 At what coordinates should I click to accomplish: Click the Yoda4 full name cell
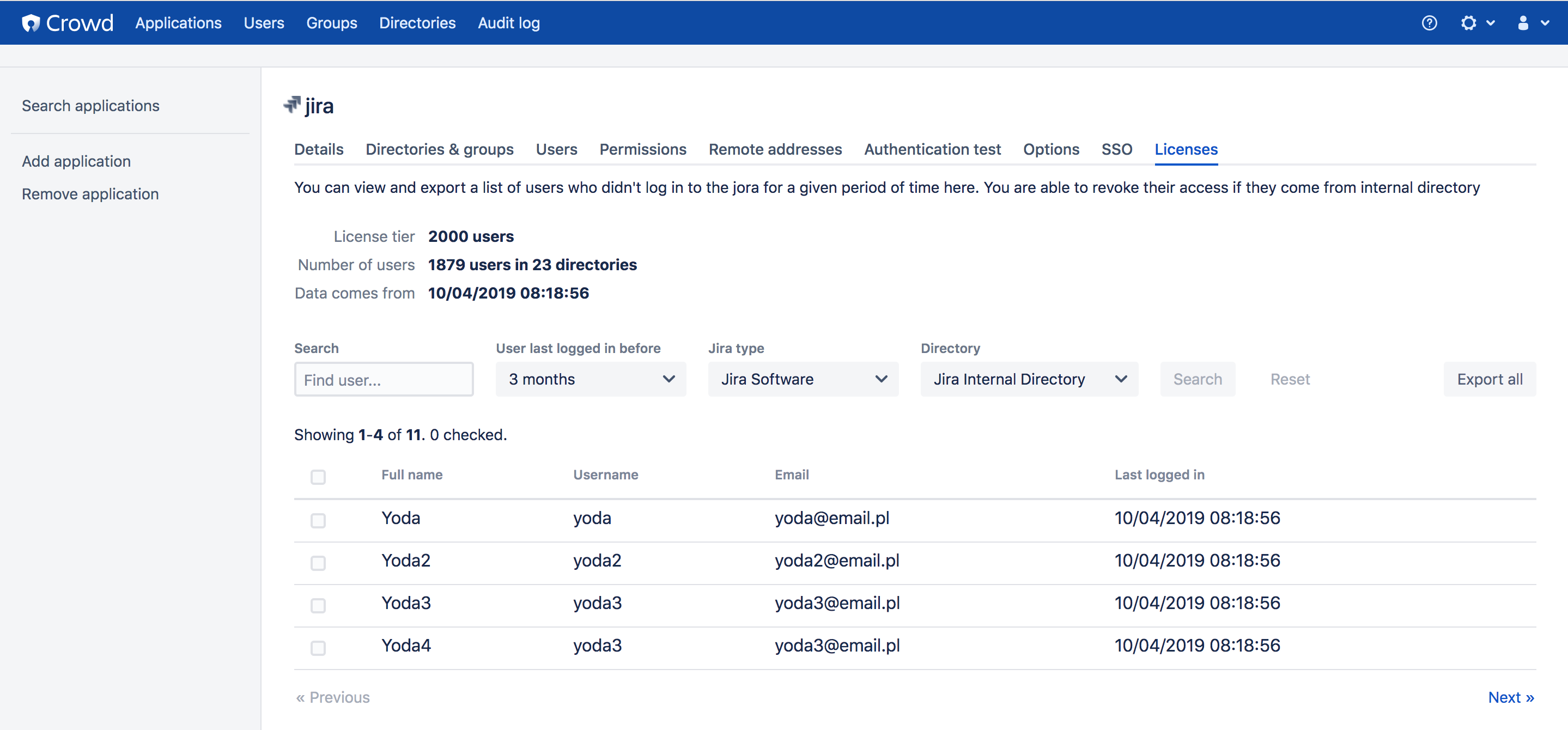tap(405, 646)
